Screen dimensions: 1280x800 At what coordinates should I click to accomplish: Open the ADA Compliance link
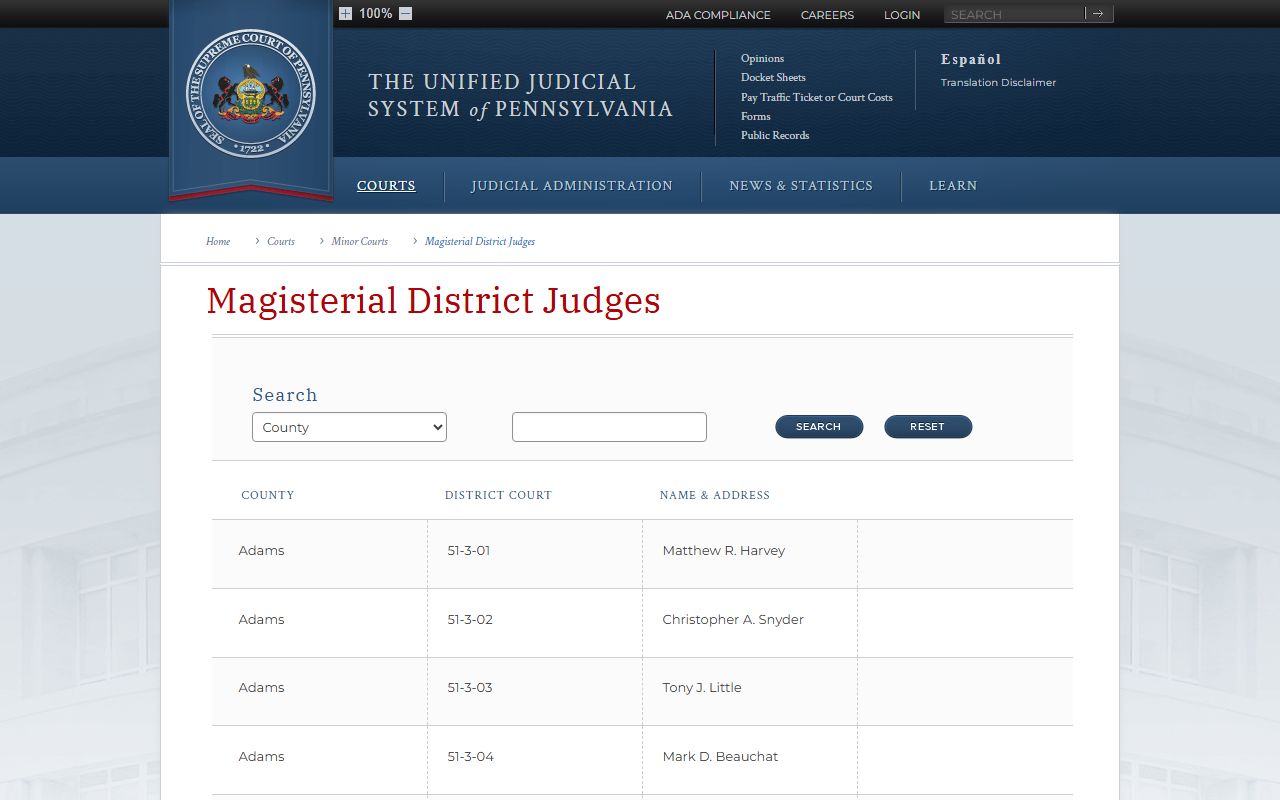click(x=718, y=15)
